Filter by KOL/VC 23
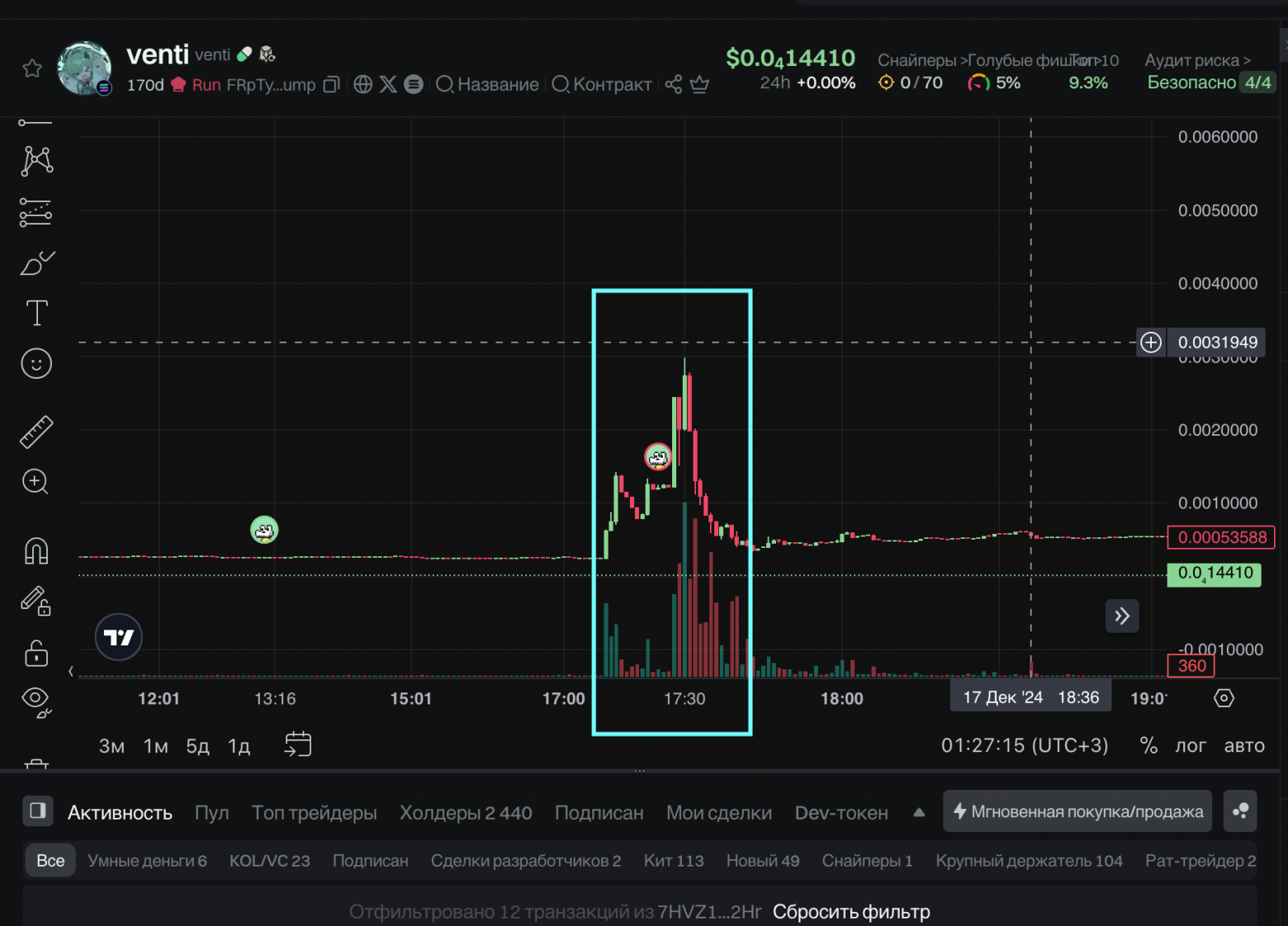The height and width of the screenshot is (926, 1288). pyautogui.click(x=269, y=861)
